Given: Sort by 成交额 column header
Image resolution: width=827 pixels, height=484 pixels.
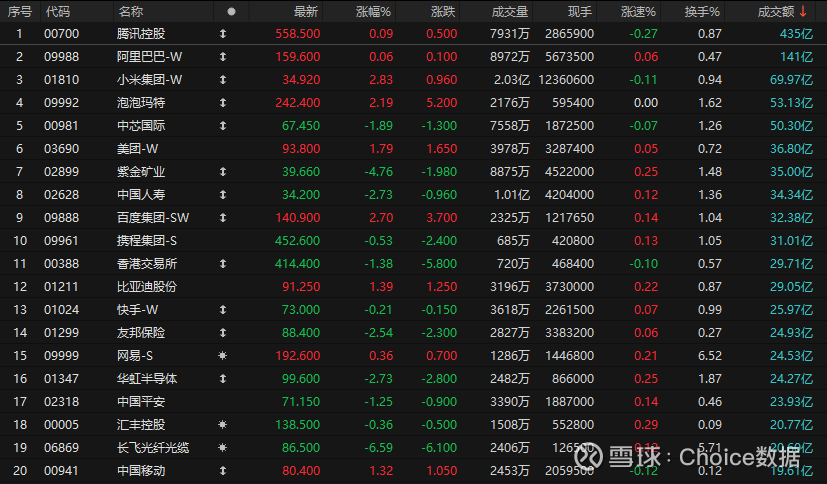Looking at the screenshot, I should (776, 12).
